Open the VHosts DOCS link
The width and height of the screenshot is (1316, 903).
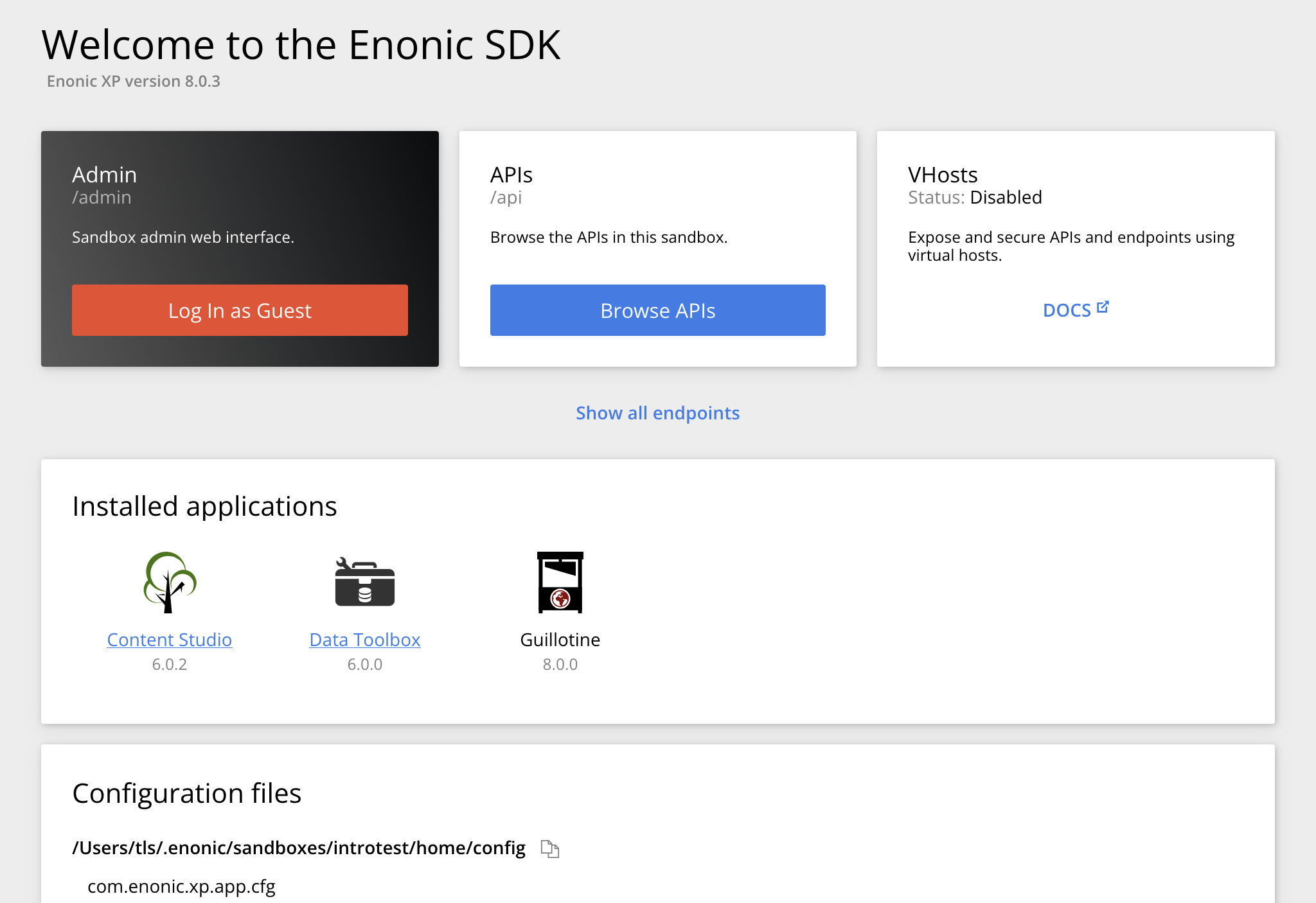coord(1076,310)
